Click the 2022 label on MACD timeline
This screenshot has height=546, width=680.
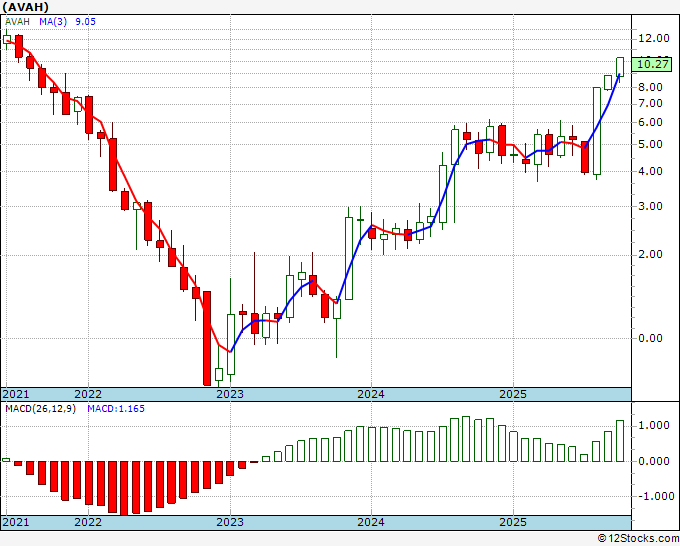[x=88, y=522]
